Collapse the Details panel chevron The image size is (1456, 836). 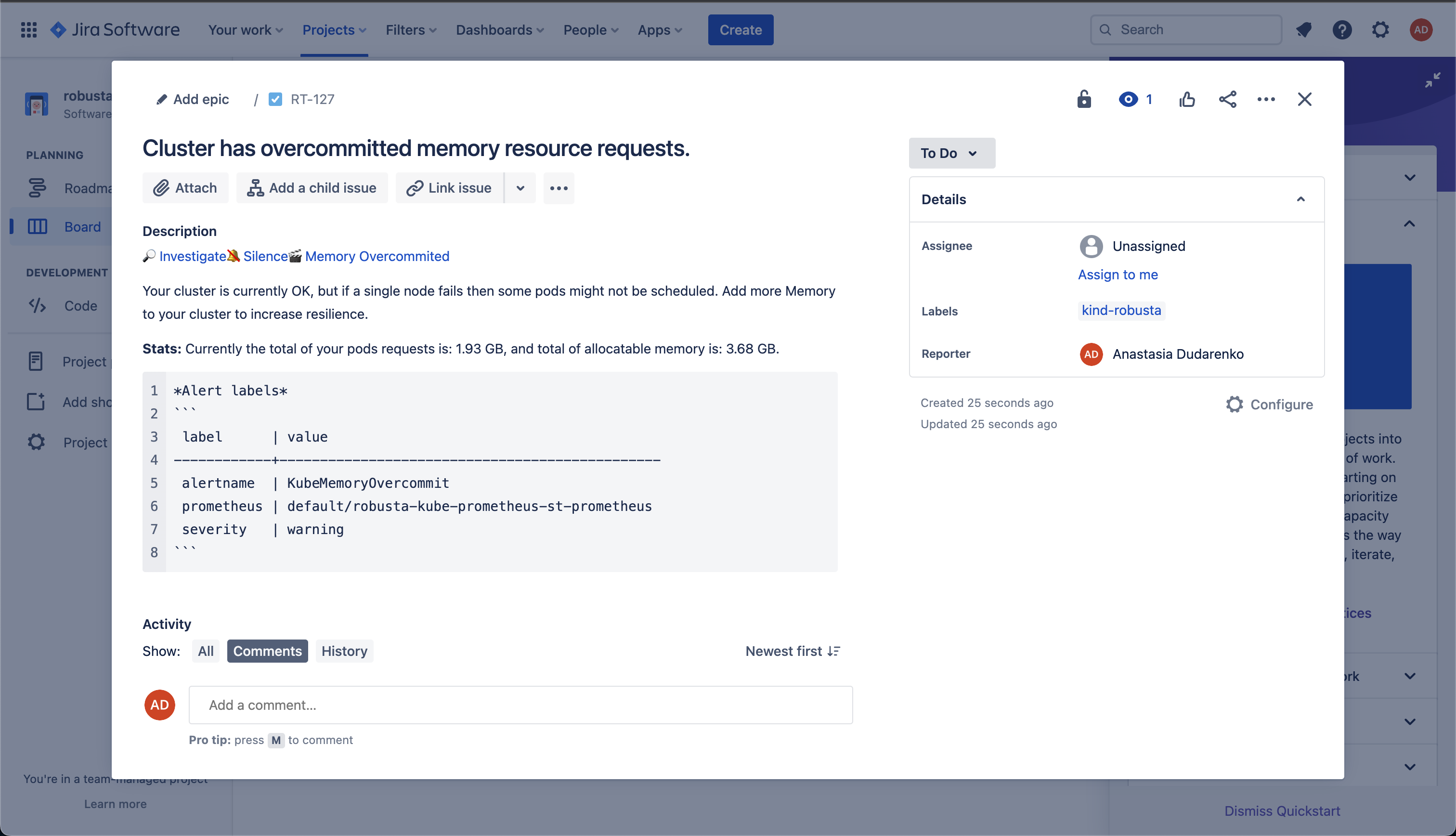[x=1300, y=199]
